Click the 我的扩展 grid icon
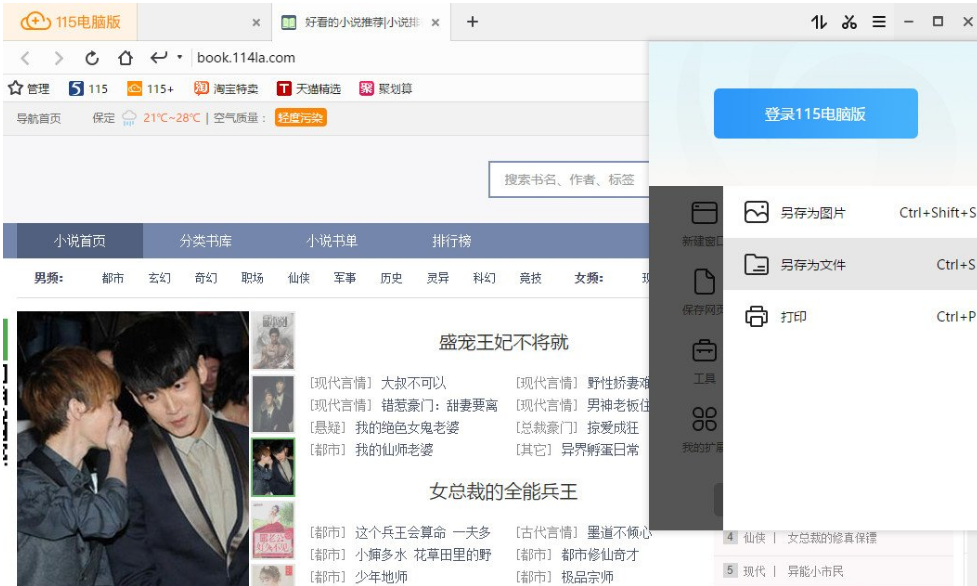Screen dimensions: 977x586 tap(704, 419)
